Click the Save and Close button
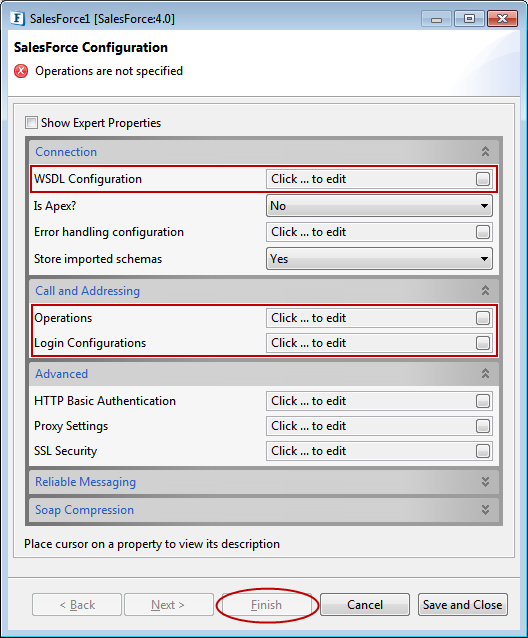Screen dimensions: 528x638 tap(463, 605)
